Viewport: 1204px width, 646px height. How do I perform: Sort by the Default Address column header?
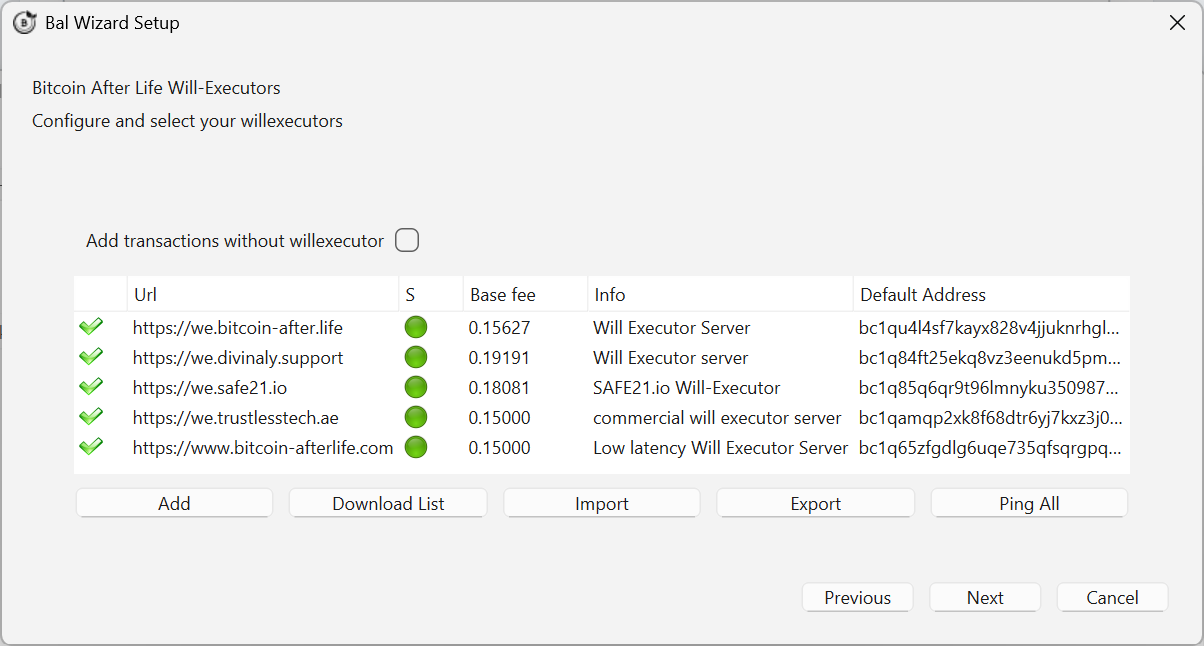(991, 294)
